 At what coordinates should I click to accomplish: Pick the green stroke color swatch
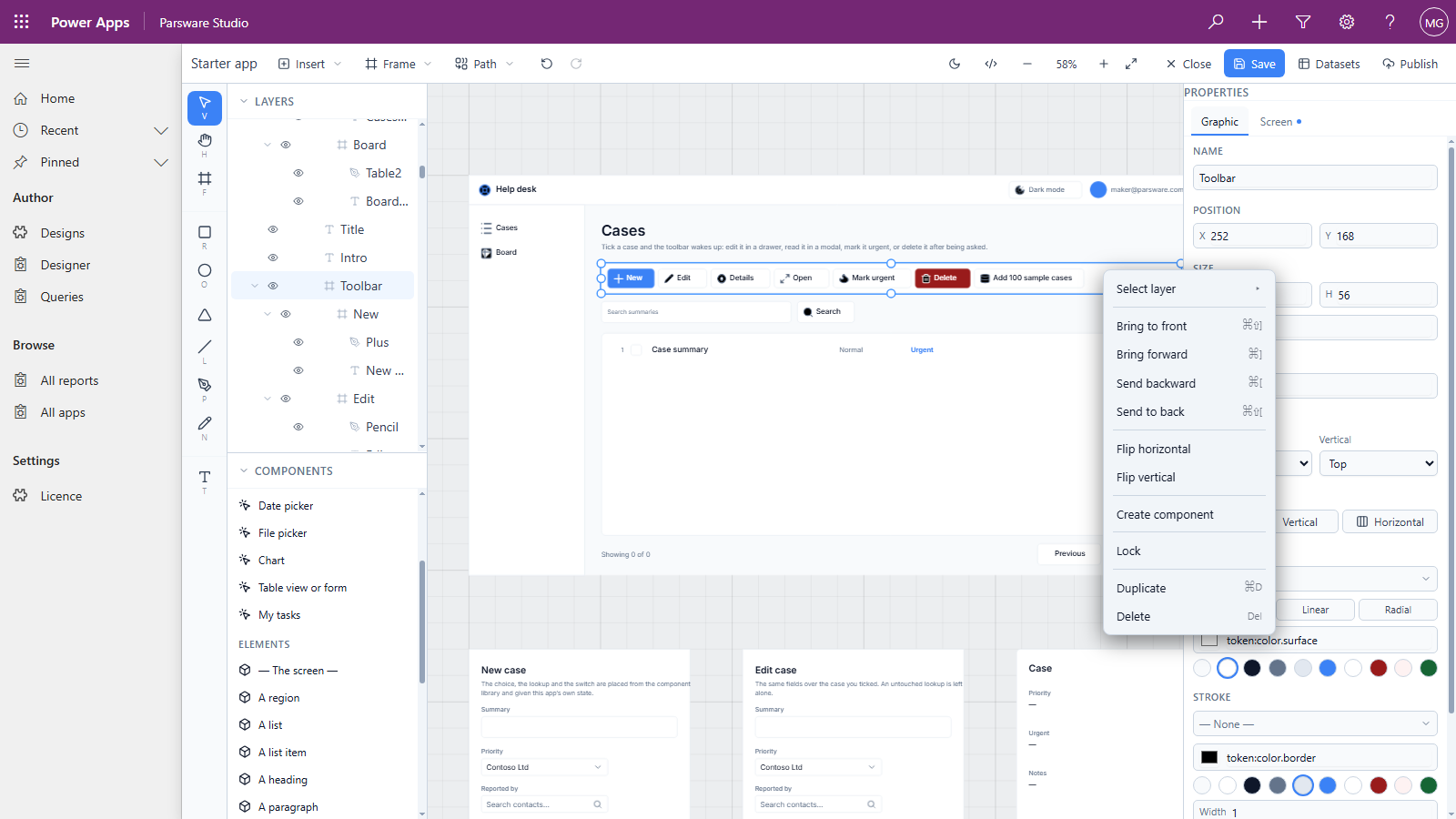tap(1429, 785)
